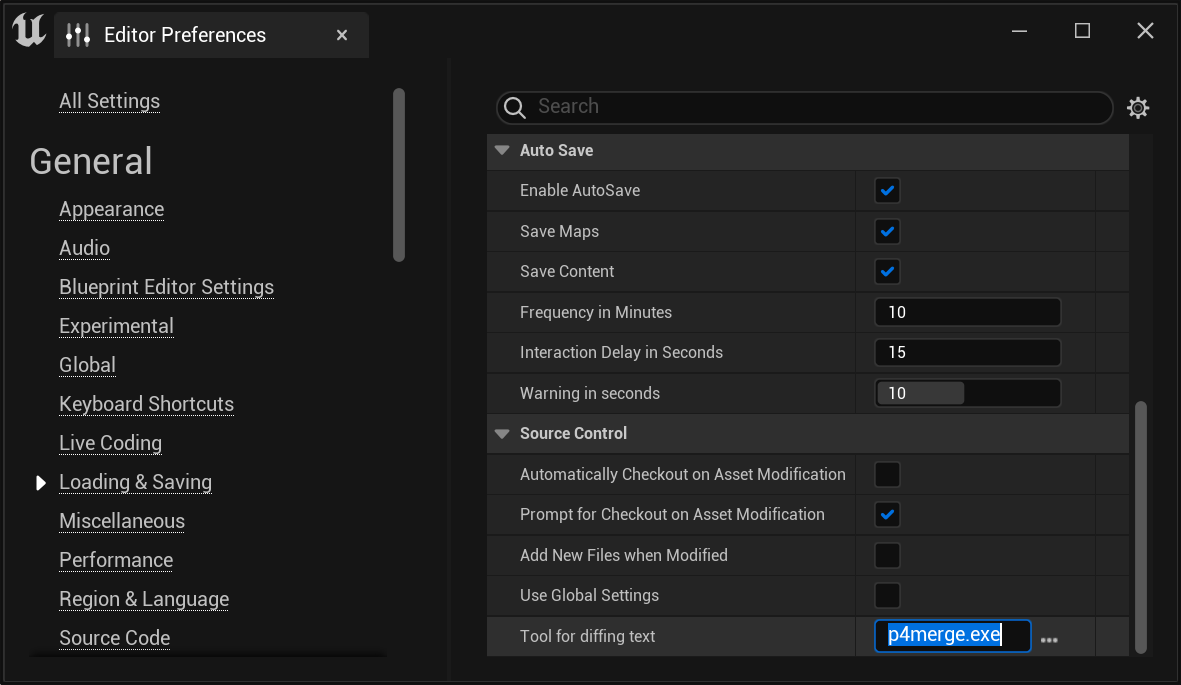Click the Frequency in Minutes input field
1181x685 pixels.
(x=967, y=311)
